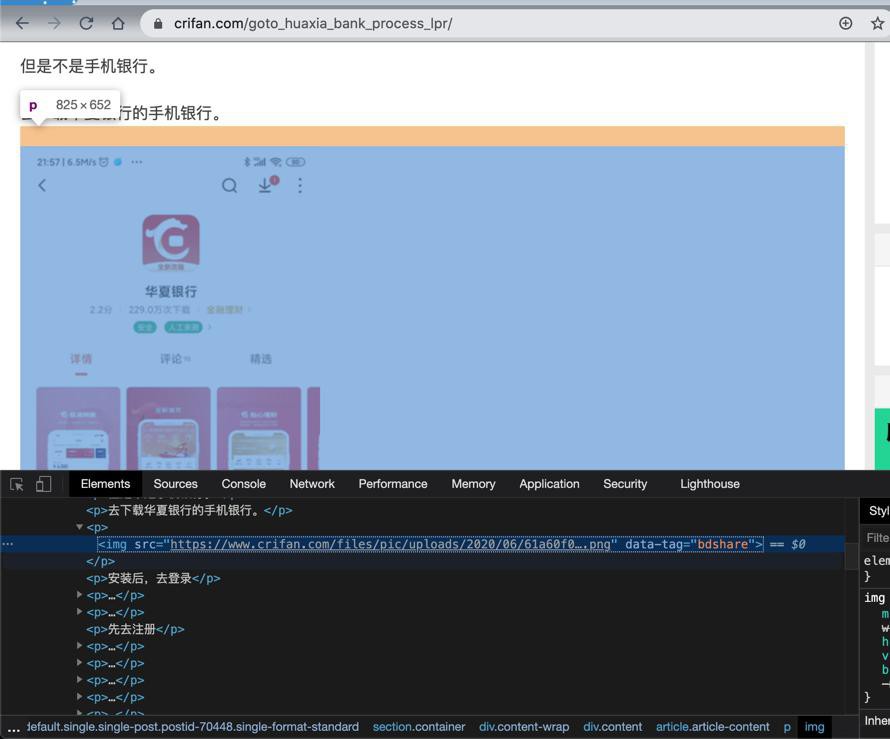Viewport: 890px width, 739px height.
Task: Switch to the Elements tab
Action: (x=105, y=484)
